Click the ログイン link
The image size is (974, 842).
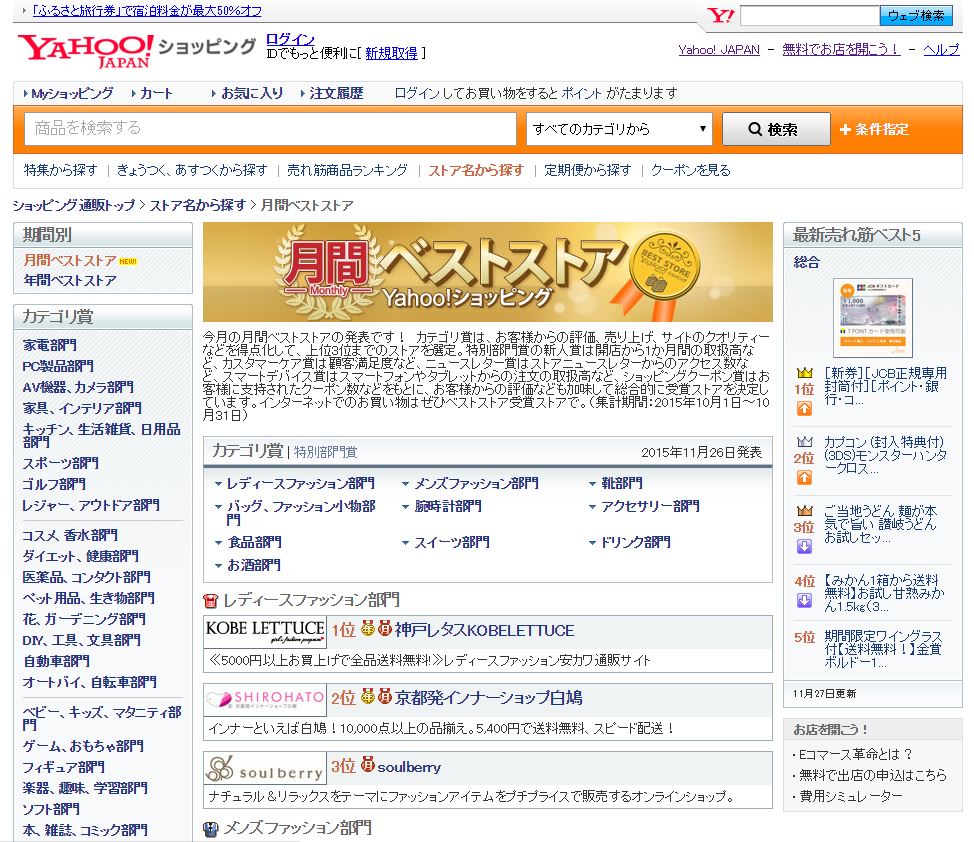coord(290,39)
